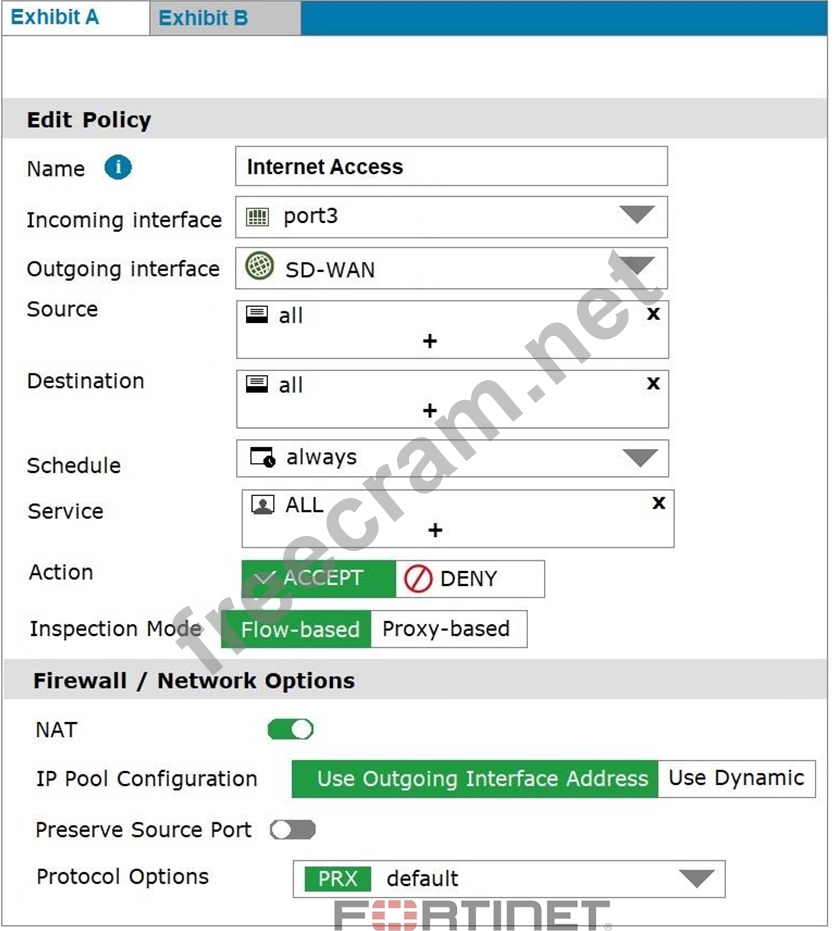Click the info icon next to Name
836x931 pixels.
tap(118, 167)
